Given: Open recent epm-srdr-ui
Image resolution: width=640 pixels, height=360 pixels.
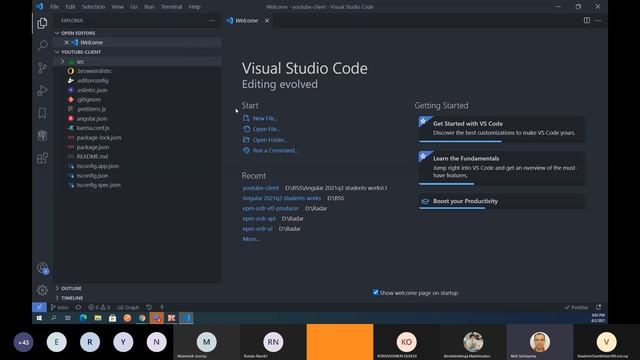Looking at the screenshot, I should pyautogui.click(x=257, y=229).
